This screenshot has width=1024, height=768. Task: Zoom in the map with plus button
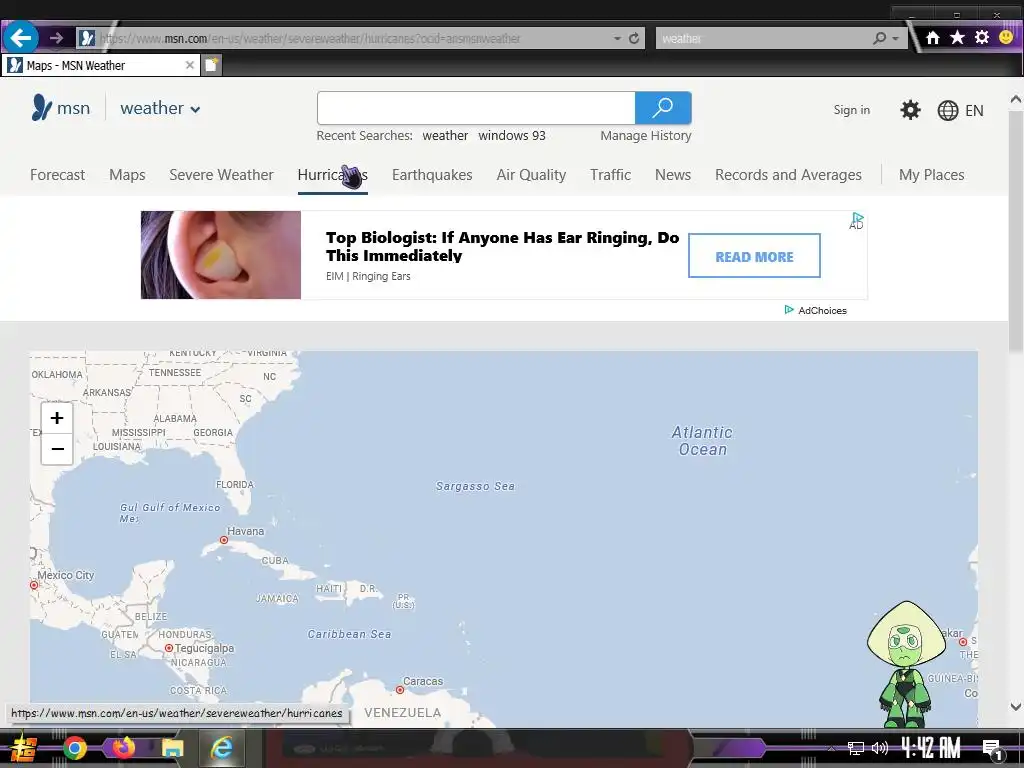57,418
